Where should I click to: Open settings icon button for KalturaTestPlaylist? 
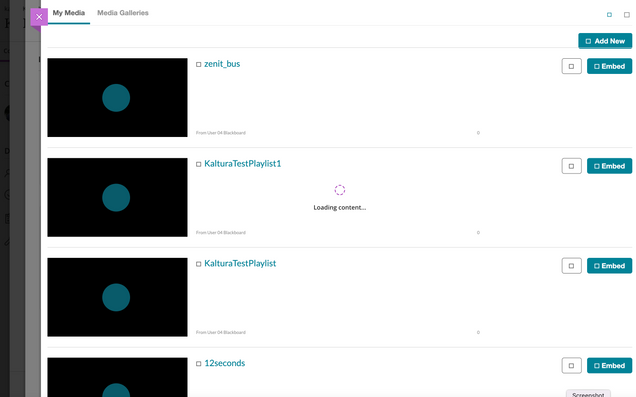coord(572,266)
